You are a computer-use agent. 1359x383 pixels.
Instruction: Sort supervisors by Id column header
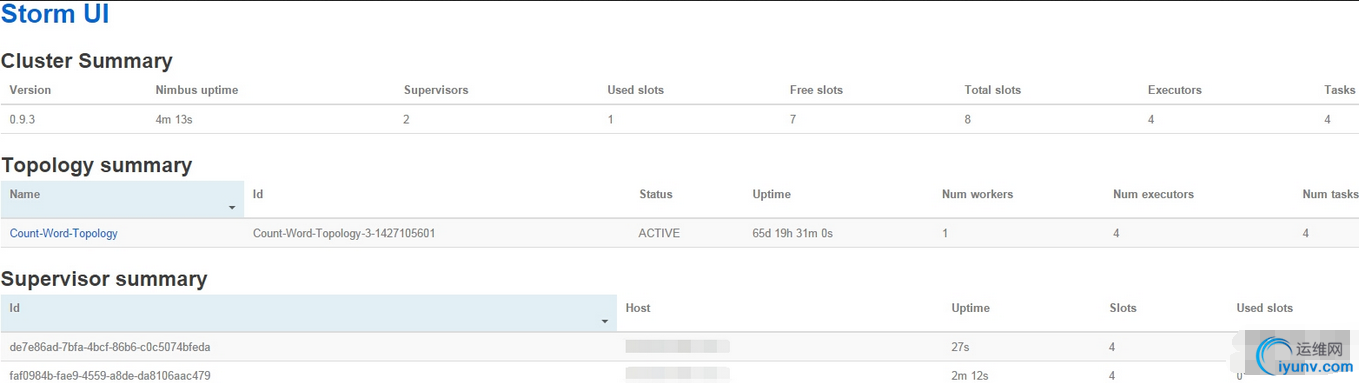[309, 313]
